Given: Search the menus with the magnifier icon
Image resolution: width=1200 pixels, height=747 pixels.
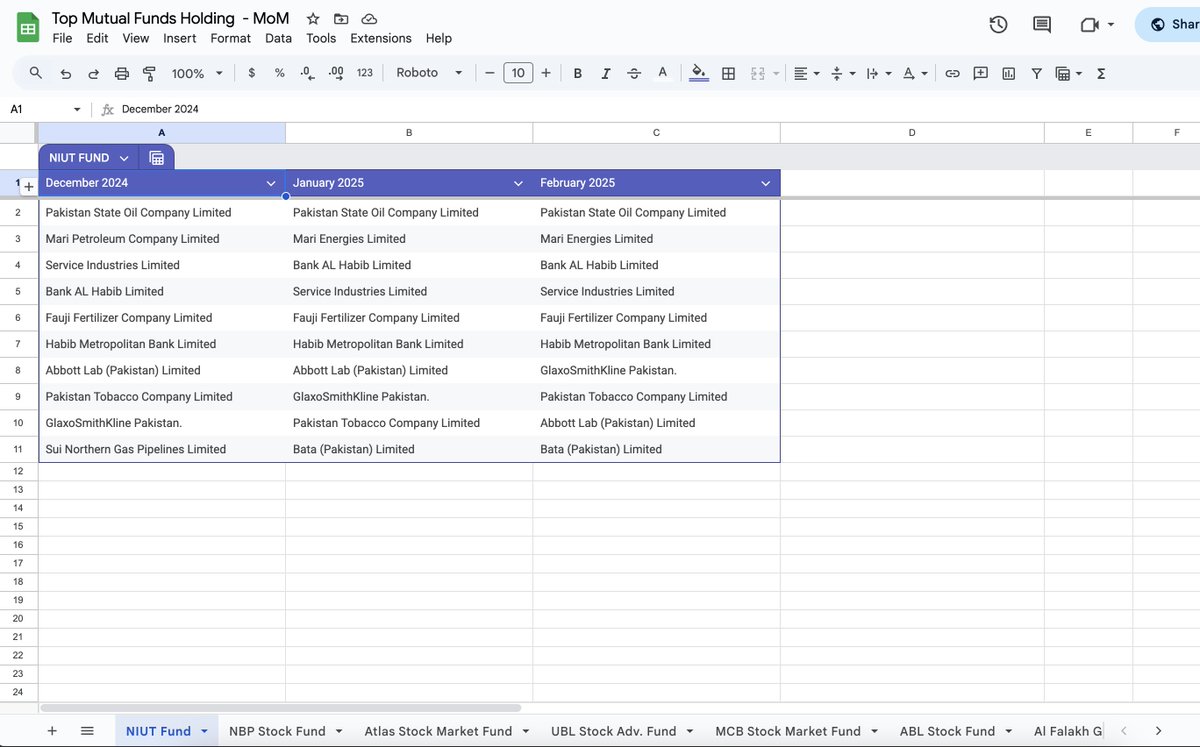Looking at the screenshot, I should coord(36,73).
